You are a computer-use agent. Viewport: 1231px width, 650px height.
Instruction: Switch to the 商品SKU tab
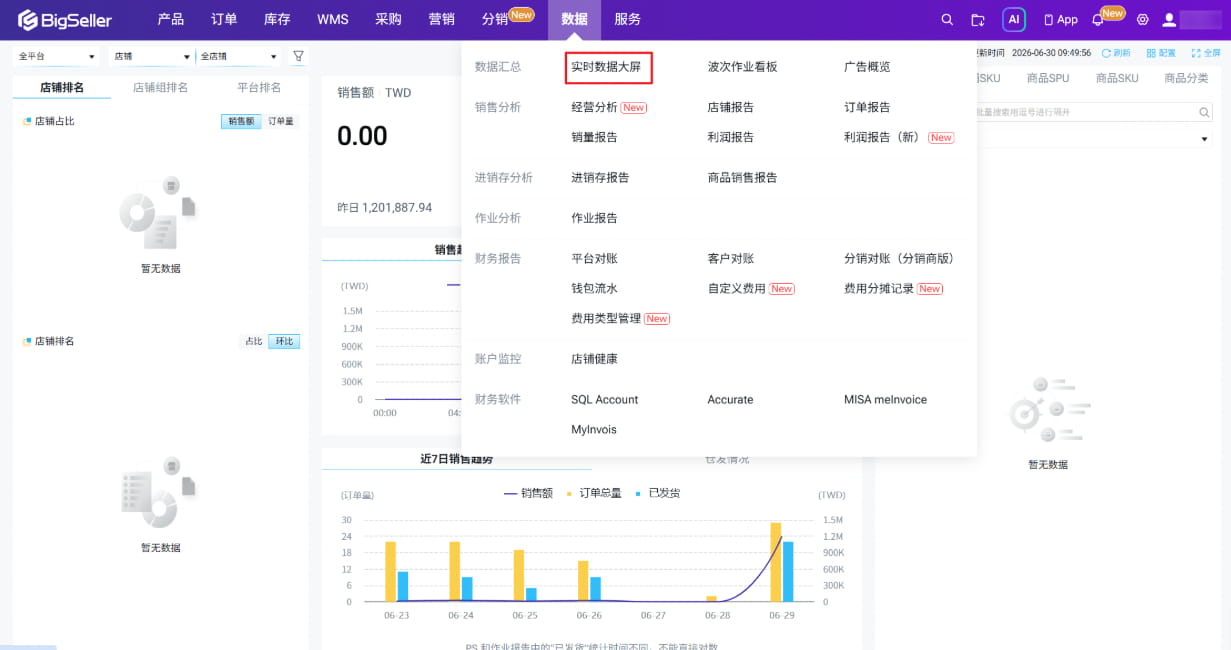pyautogui.click(x=1117, y=78)
